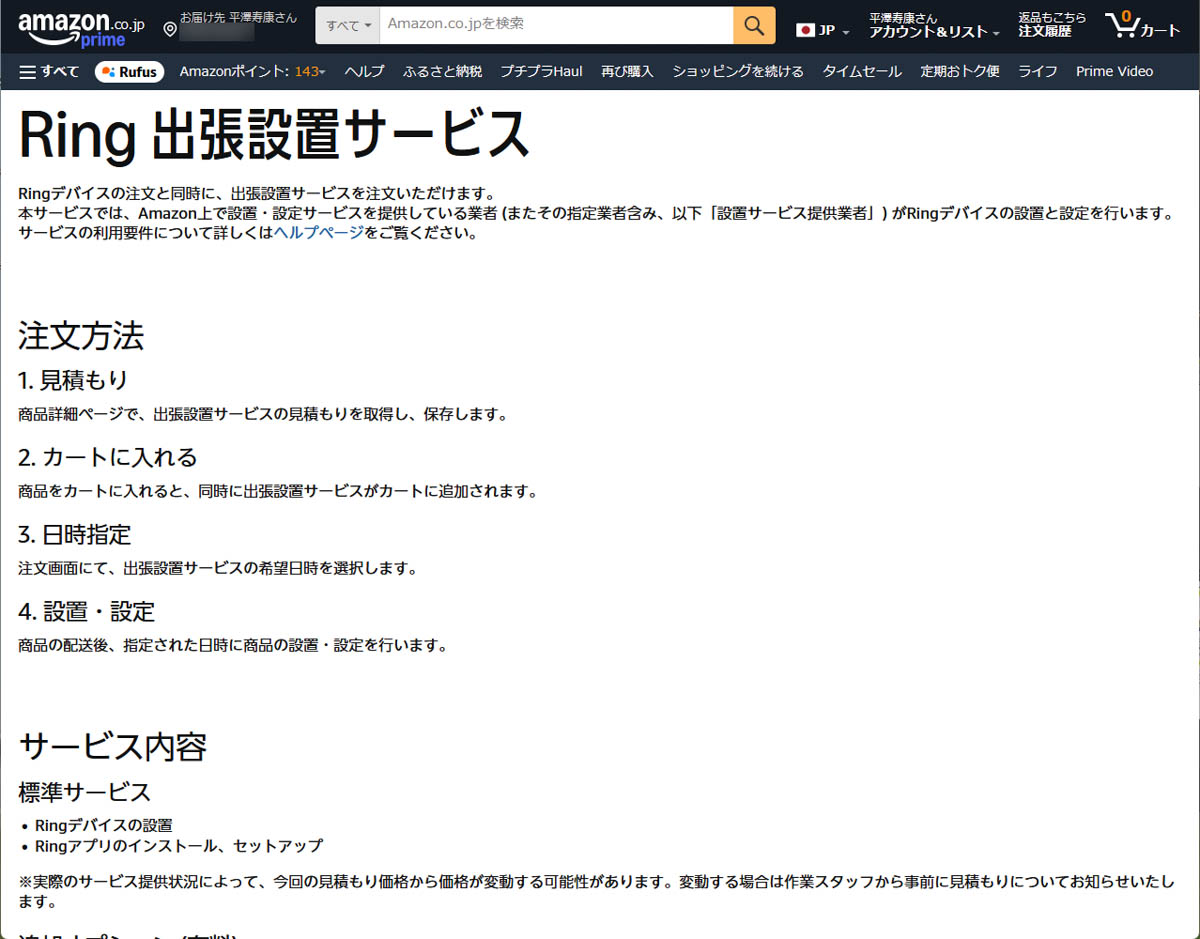The image size is (1200, 939).
Task: Open the タイムセール nav item
Action: coord(862,72)
